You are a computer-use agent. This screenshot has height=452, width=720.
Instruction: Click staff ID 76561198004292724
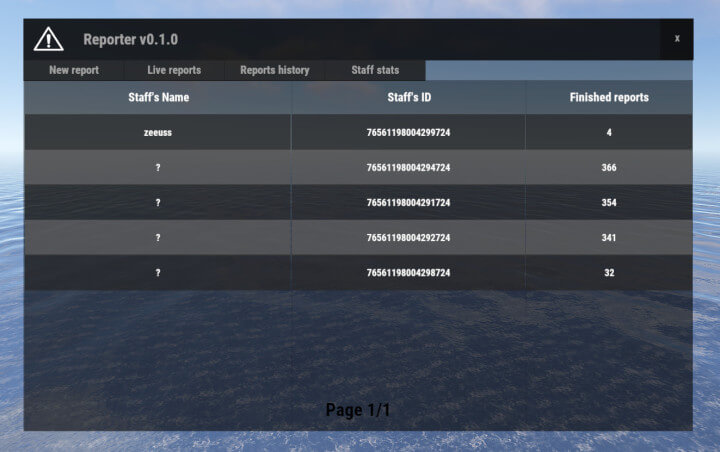408,237
